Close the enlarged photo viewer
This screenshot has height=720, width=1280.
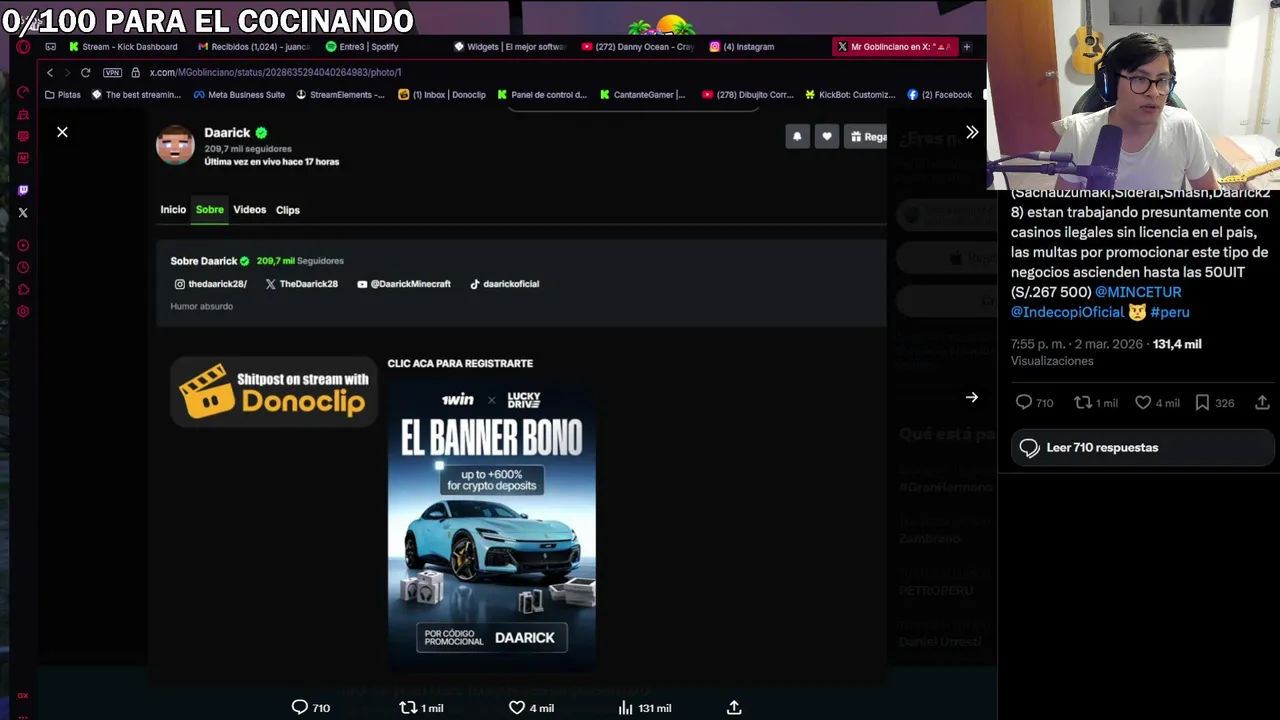point(62,132)
